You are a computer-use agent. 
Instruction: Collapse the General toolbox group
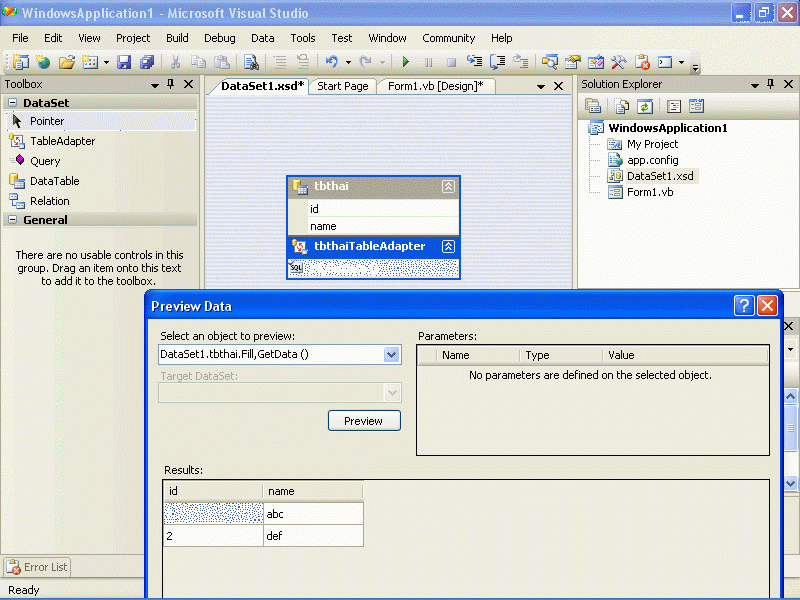click(13, 219)
